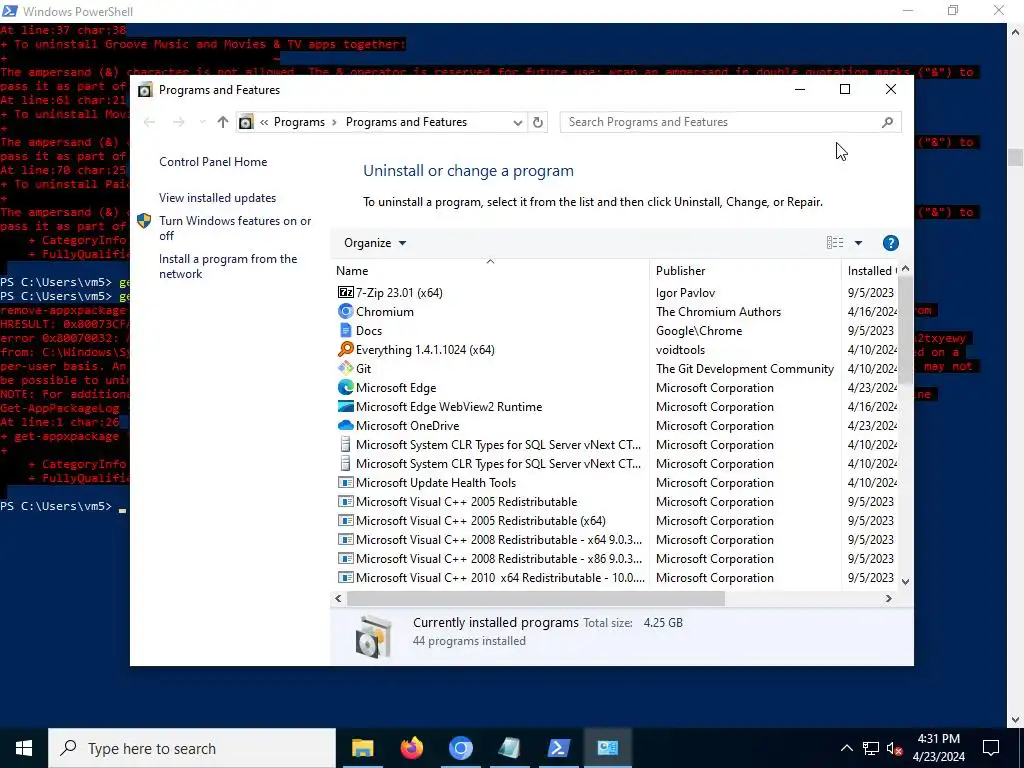
Task: Click the help question mark icon
Action: (x=890, y=243)
